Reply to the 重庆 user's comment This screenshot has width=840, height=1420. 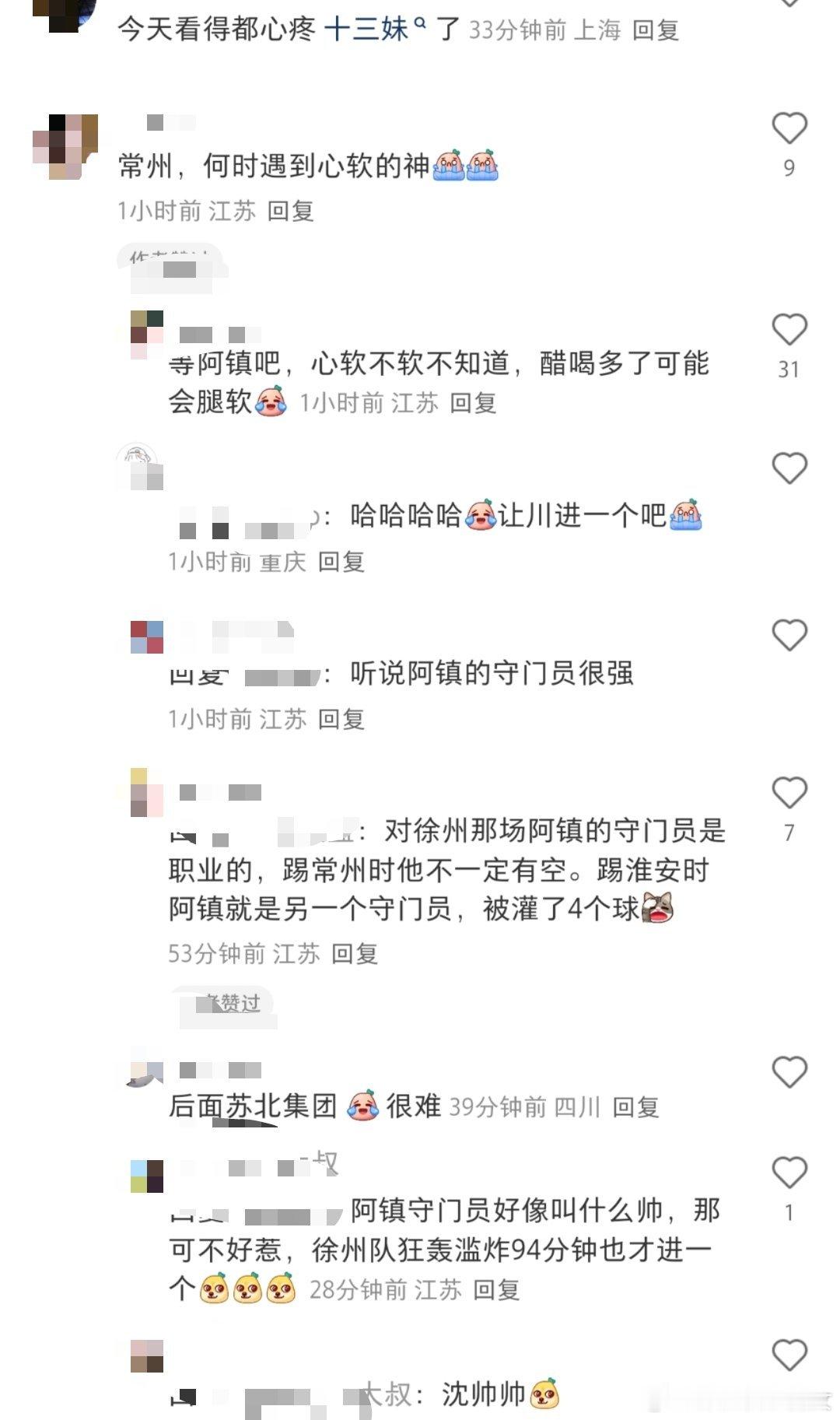(x=341, y=562)
